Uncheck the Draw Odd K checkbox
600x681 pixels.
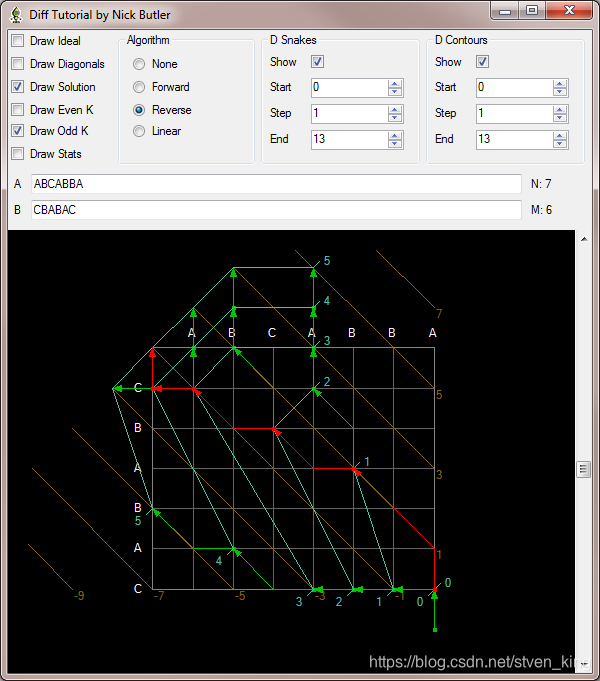[18, 131]
